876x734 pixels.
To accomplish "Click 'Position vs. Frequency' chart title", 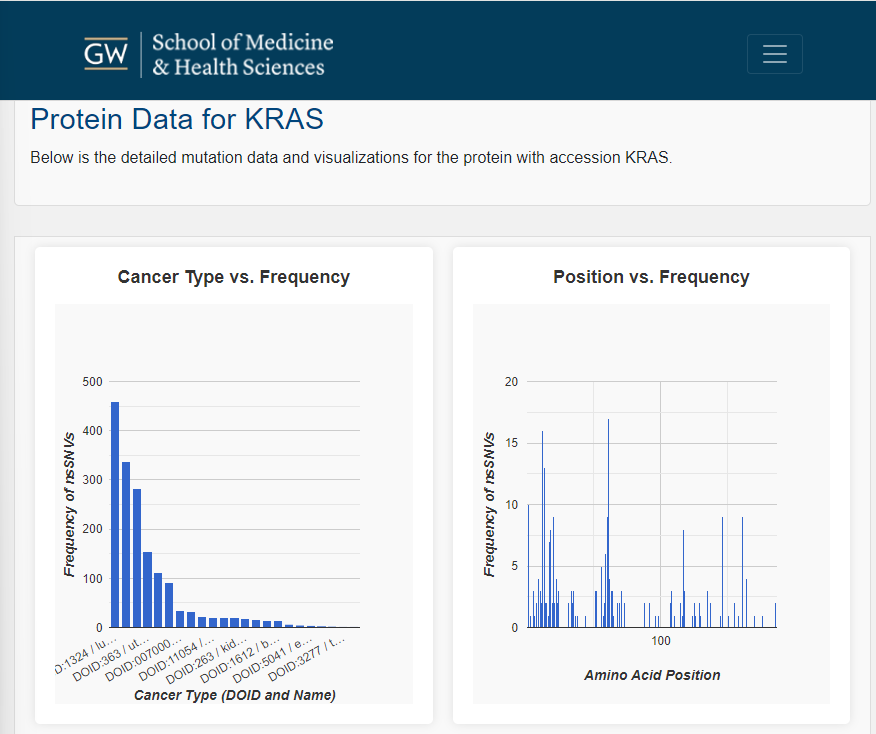I will click(651, 277).
